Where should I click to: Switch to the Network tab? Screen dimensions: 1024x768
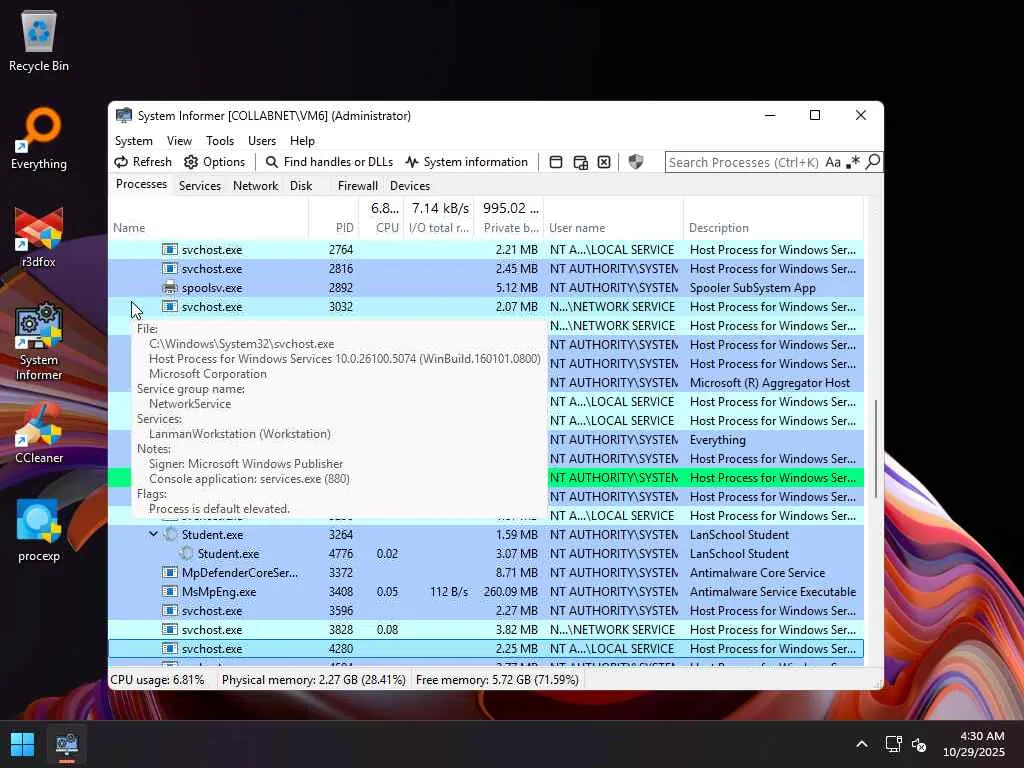255,185
